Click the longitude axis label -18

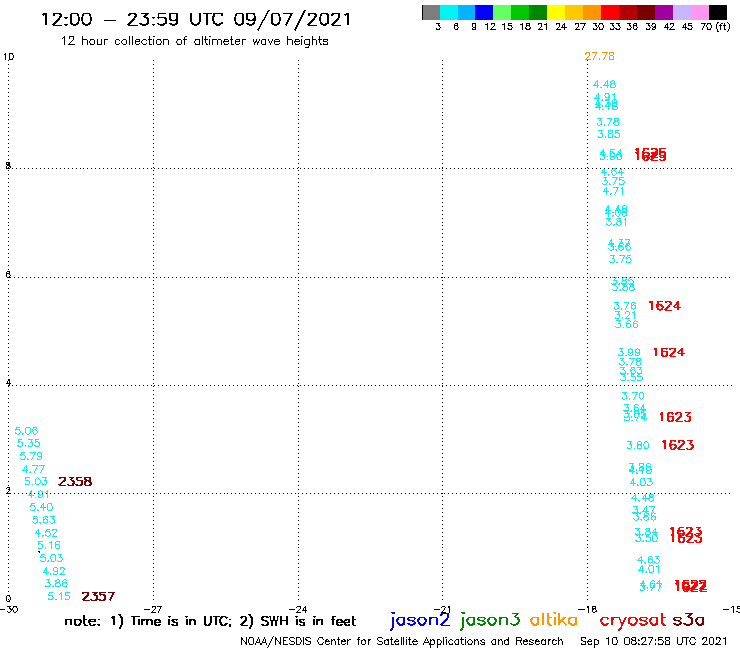[588, 609]
